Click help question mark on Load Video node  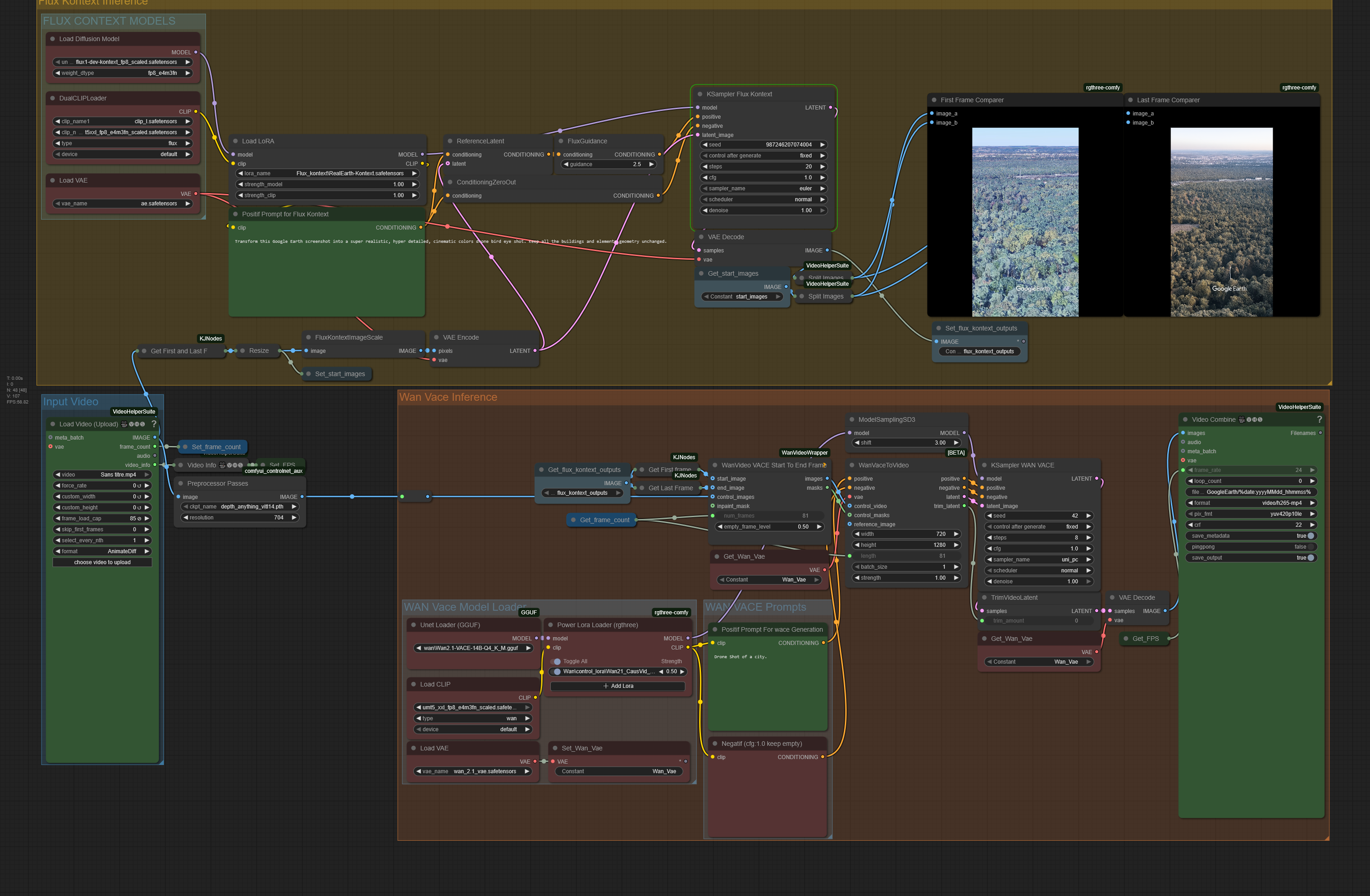coord(154,424)
